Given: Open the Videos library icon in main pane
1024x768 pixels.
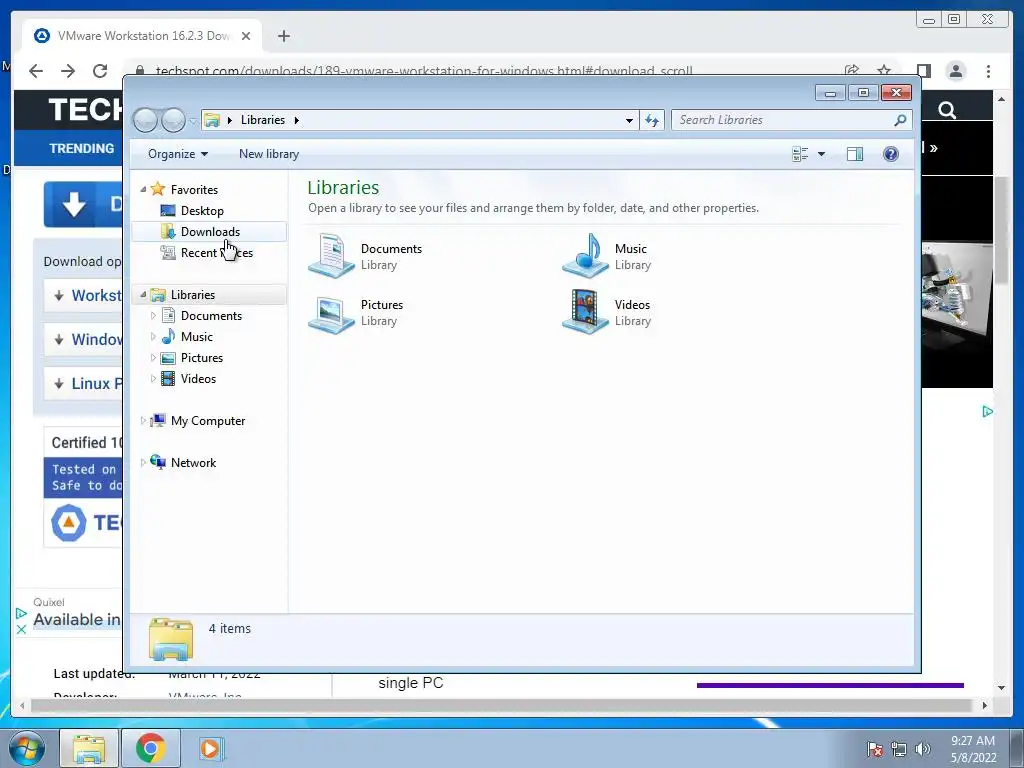Looking at the screenshot, I should click(x=586, y=313).
